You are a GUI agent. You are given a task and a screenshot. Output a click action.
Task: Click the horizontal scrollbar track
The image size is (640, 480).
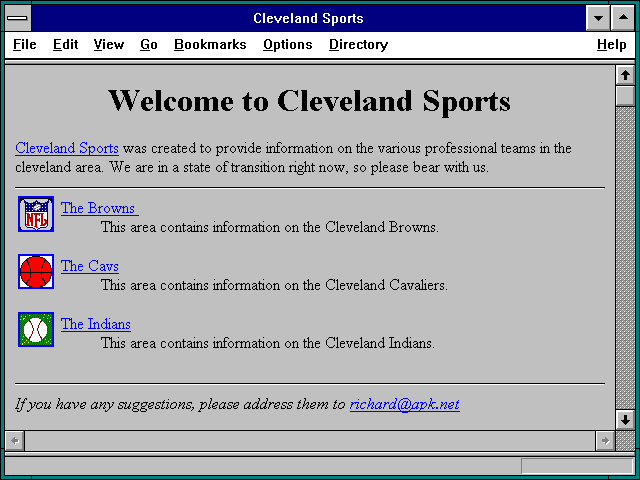point(310,441)
